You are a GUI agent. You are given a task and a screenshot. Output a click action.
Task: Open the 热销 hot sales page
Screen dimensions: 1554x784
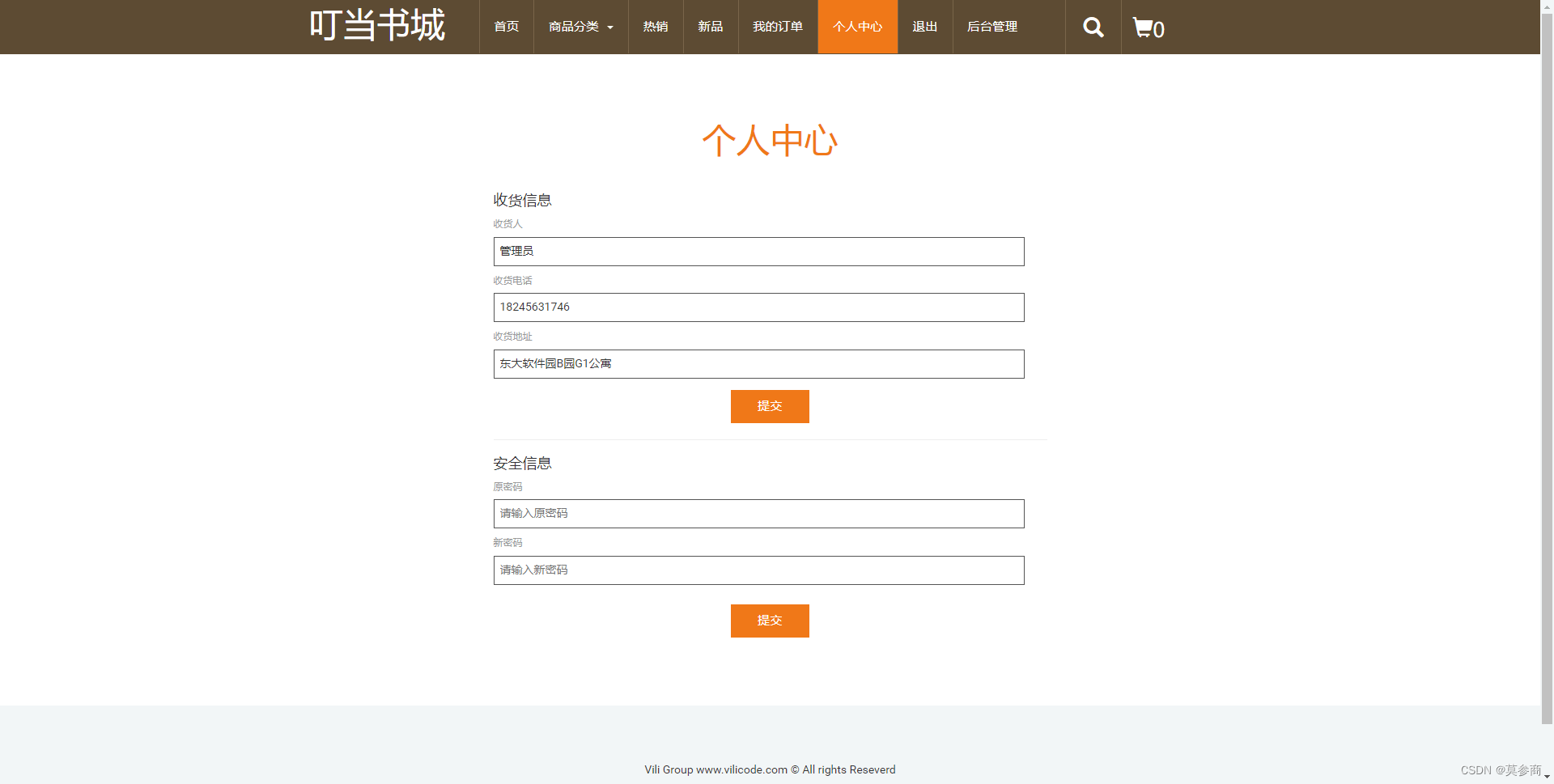[x=656, y=27]
